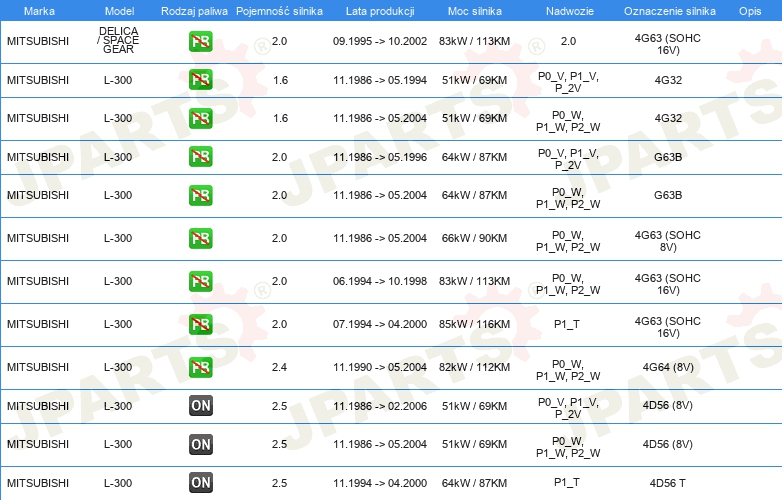Click the Opis column header

coord(750,11)
